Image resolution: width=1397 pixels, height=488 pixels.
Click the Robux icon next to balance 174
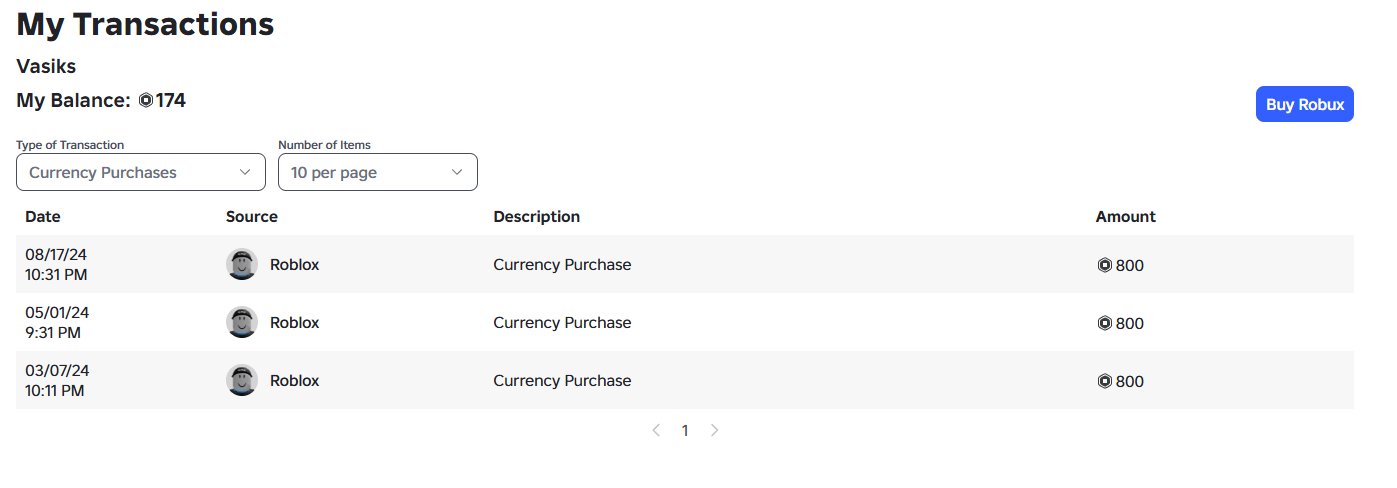pyautogui.click(x=146, y=101)
